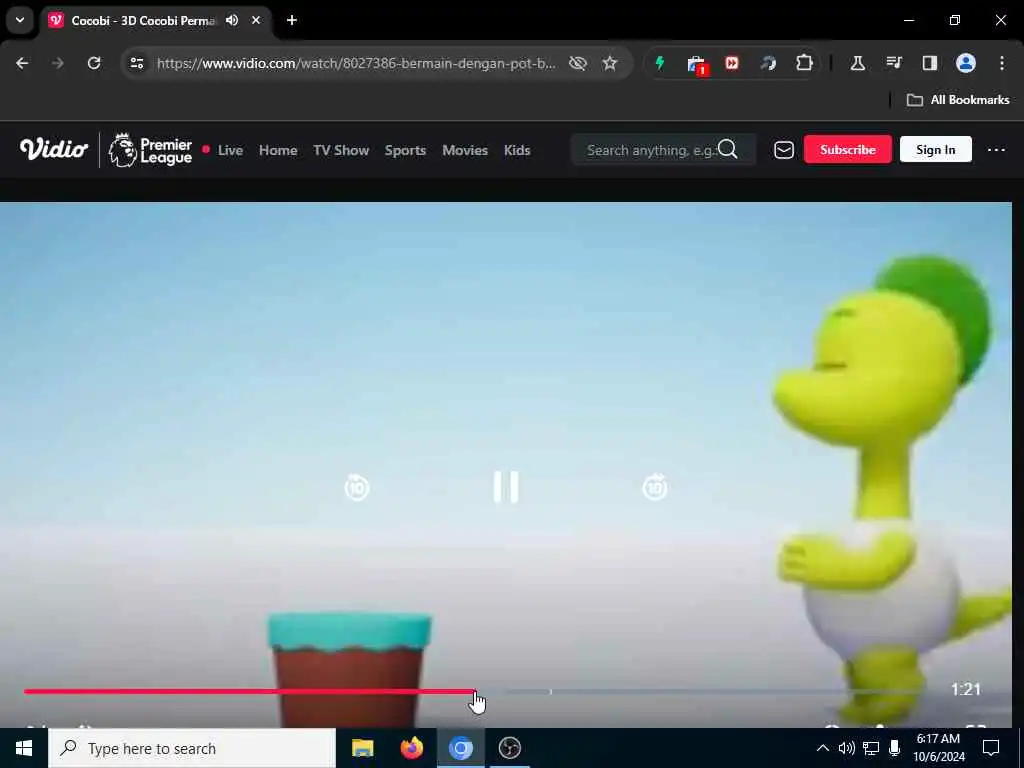Click the vidio.com URL address bar
Image resolution: width=1024 pixels, height=768 pixels.
click(357, 63)
